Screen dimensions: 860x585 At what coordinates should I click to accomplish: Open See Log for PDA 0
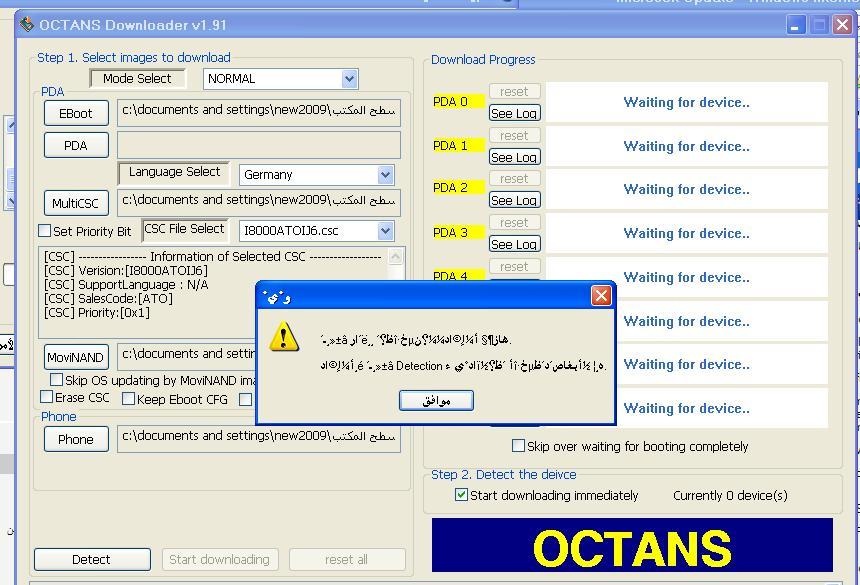point(514,113)
